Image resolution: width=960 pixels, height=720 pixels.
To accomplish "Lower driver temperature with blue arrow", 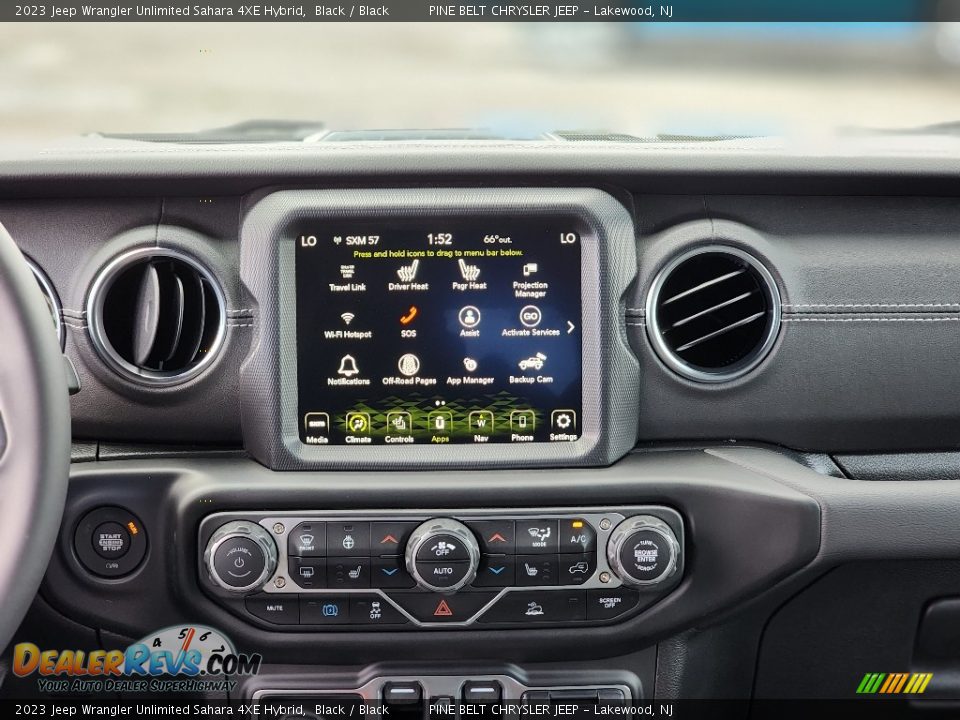I will [x=389, y=572].
